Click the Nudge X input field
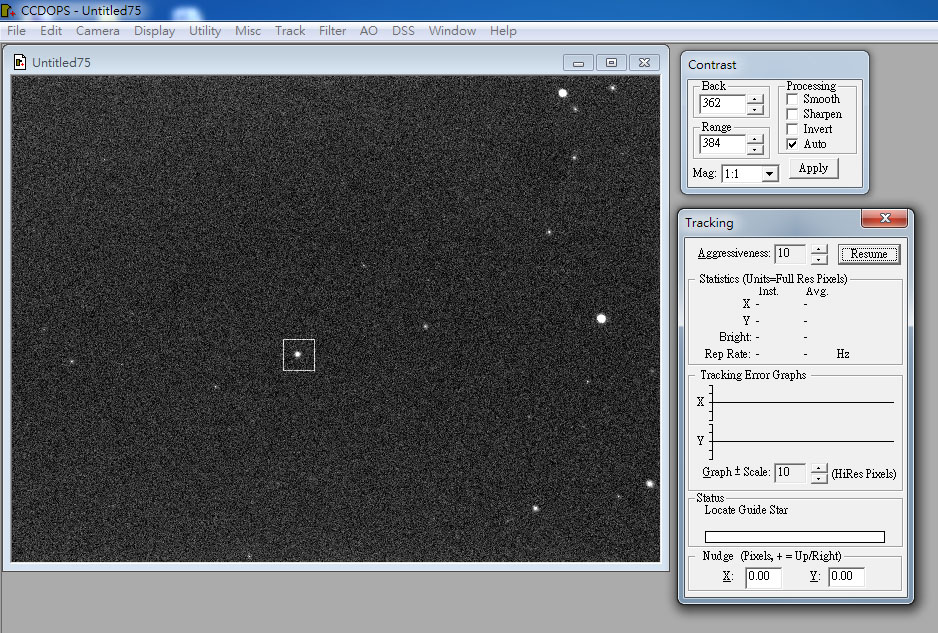938x633 pixels. point(763,576)
